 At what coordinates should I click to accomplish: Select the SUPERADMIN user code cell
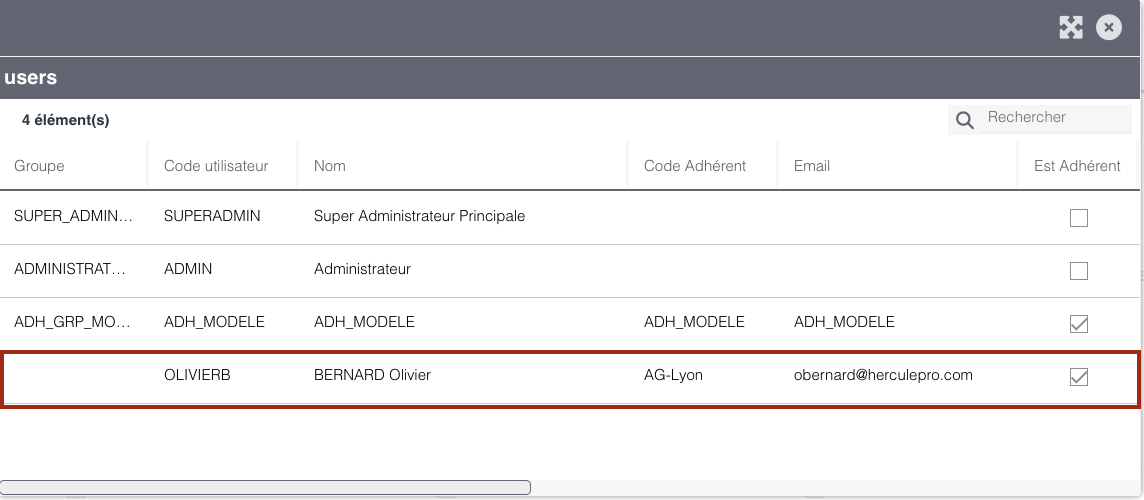pyautogui.click(x=212, y=216)
